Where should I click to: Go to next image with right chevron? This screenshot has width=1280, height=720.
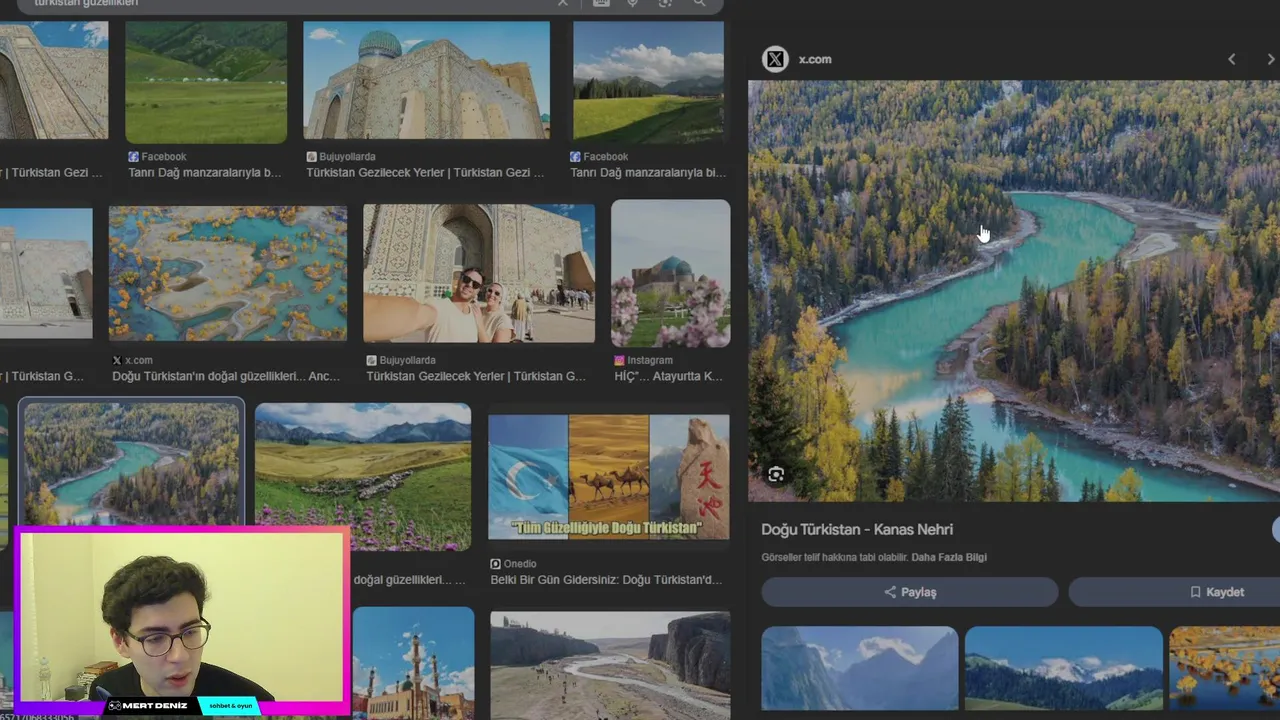[x=1271, y=59]
